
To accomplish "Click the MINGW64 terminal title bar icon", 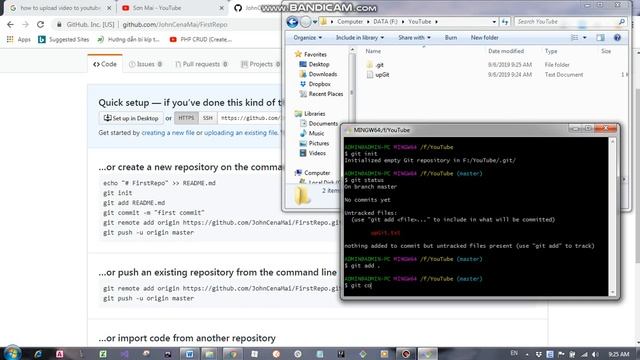I will (x=348, y=130).
